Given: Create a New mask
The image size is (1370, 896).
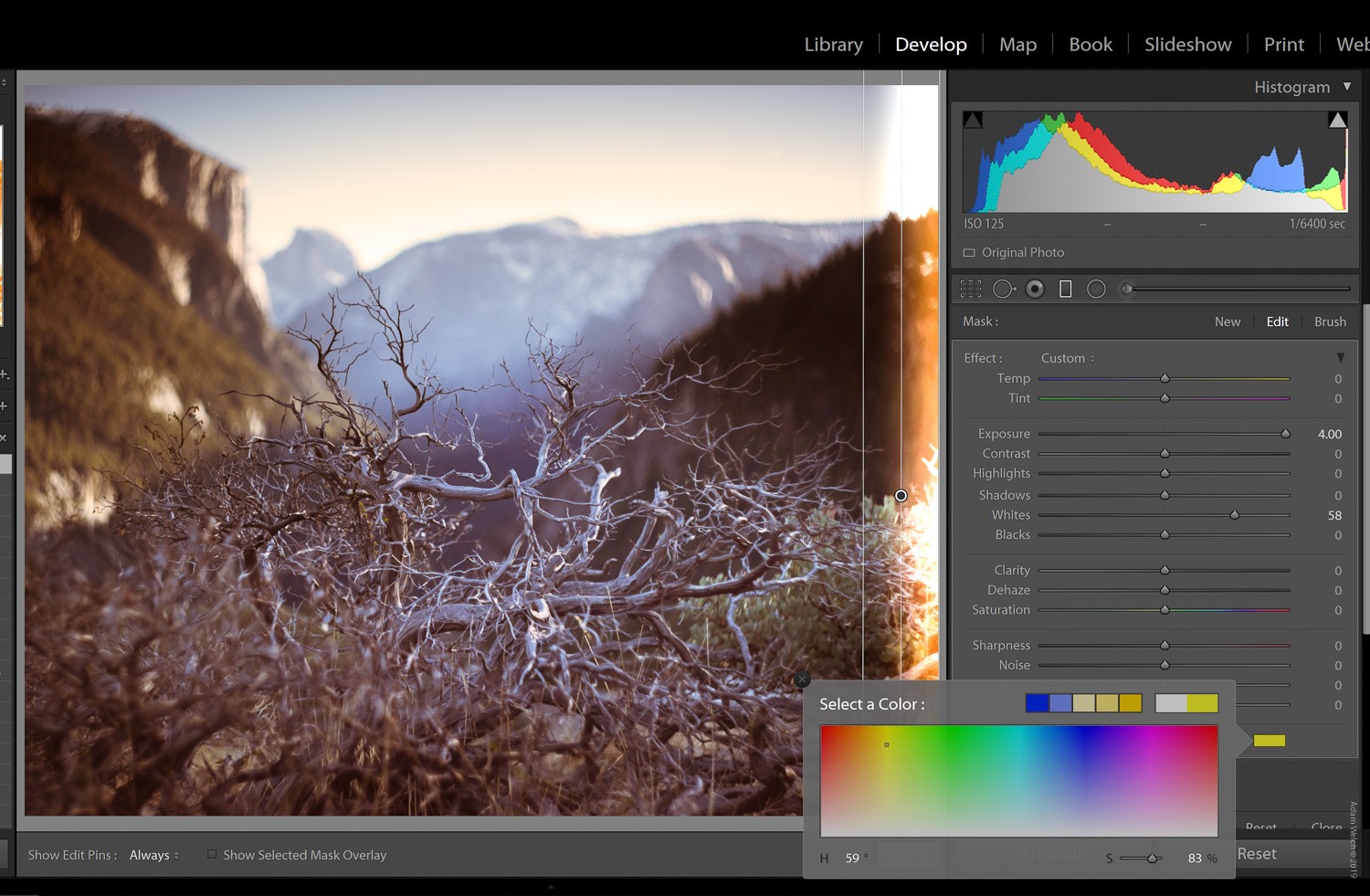Looking at the screenshot, I should coord(1228,321).
